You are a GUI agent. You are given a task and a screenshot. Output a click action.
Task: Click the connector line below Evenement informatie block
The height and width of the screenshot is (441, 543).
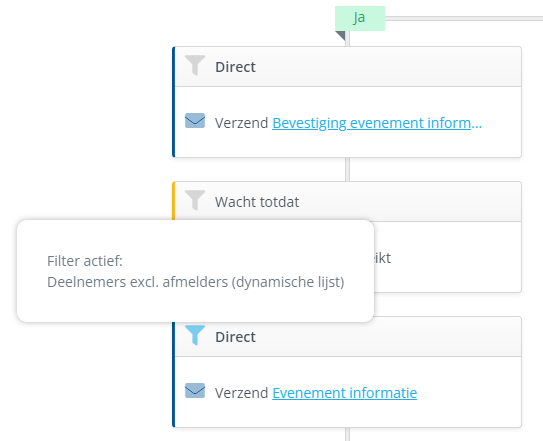[x=347, y=434]
